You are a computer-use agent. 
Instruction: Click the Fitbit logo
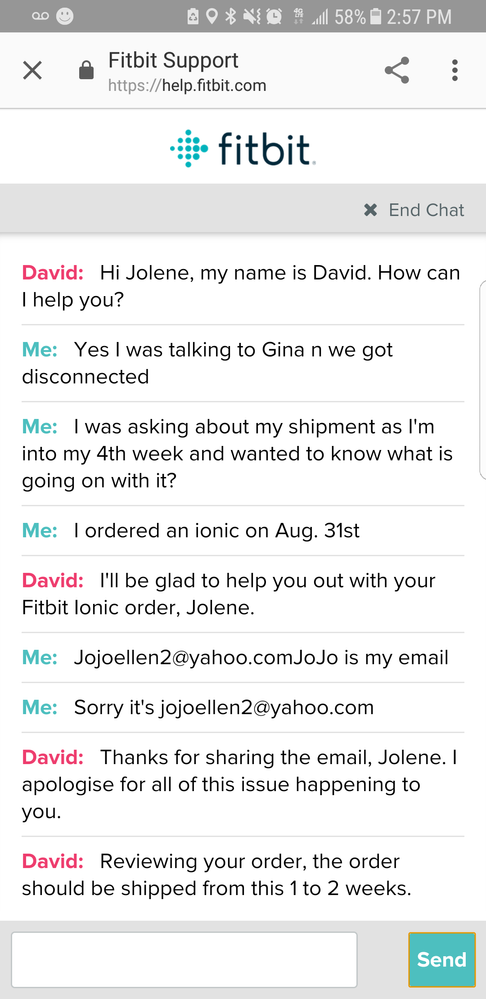[x=243, y=148]
